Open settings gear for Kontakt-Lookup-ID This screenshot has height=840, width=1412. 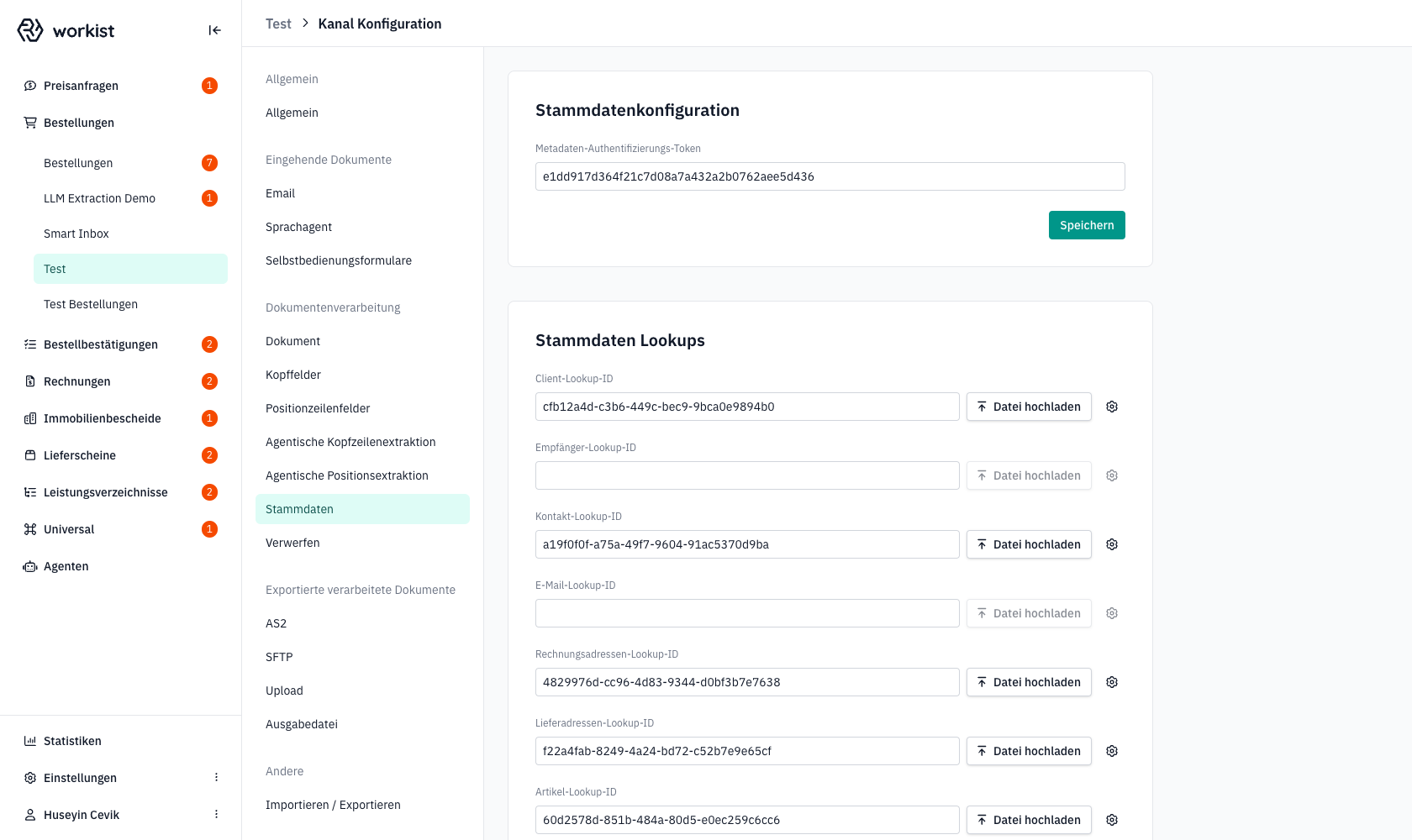click(x=1112, y=544)
